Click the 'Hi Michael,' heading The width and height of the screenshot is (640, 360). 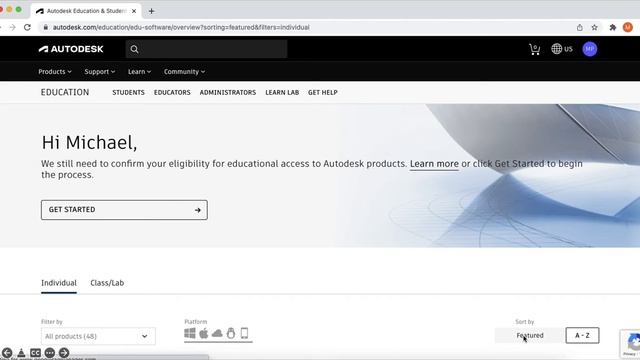(x=89, y=142)
